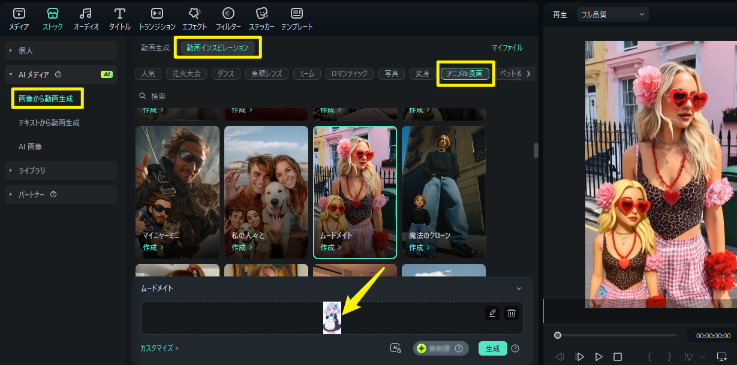Click the 00:00:00:00 timecode field
The height and width of the screenshot is (365, 737).
713,335
